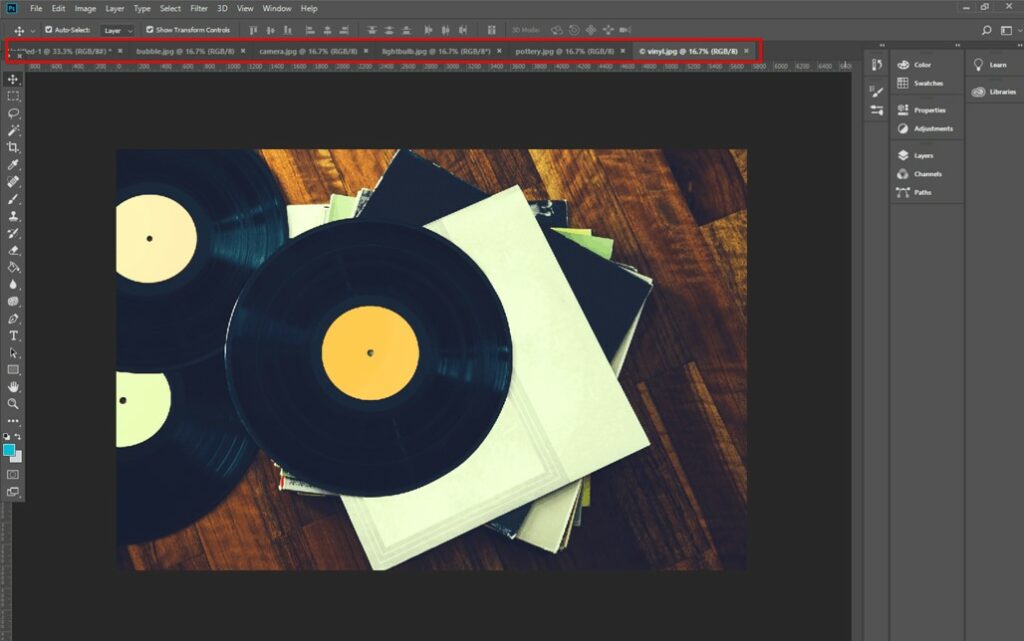Pick the Eyedropper tool
1024x641 pixels.
tap(13, 165)
